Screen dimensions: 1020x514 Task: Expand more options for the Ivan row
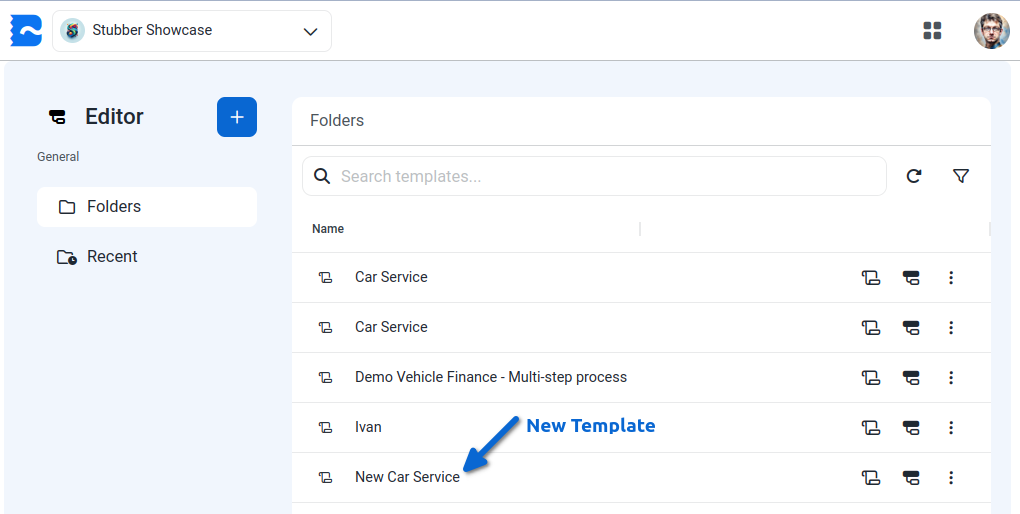click(951, 427)
